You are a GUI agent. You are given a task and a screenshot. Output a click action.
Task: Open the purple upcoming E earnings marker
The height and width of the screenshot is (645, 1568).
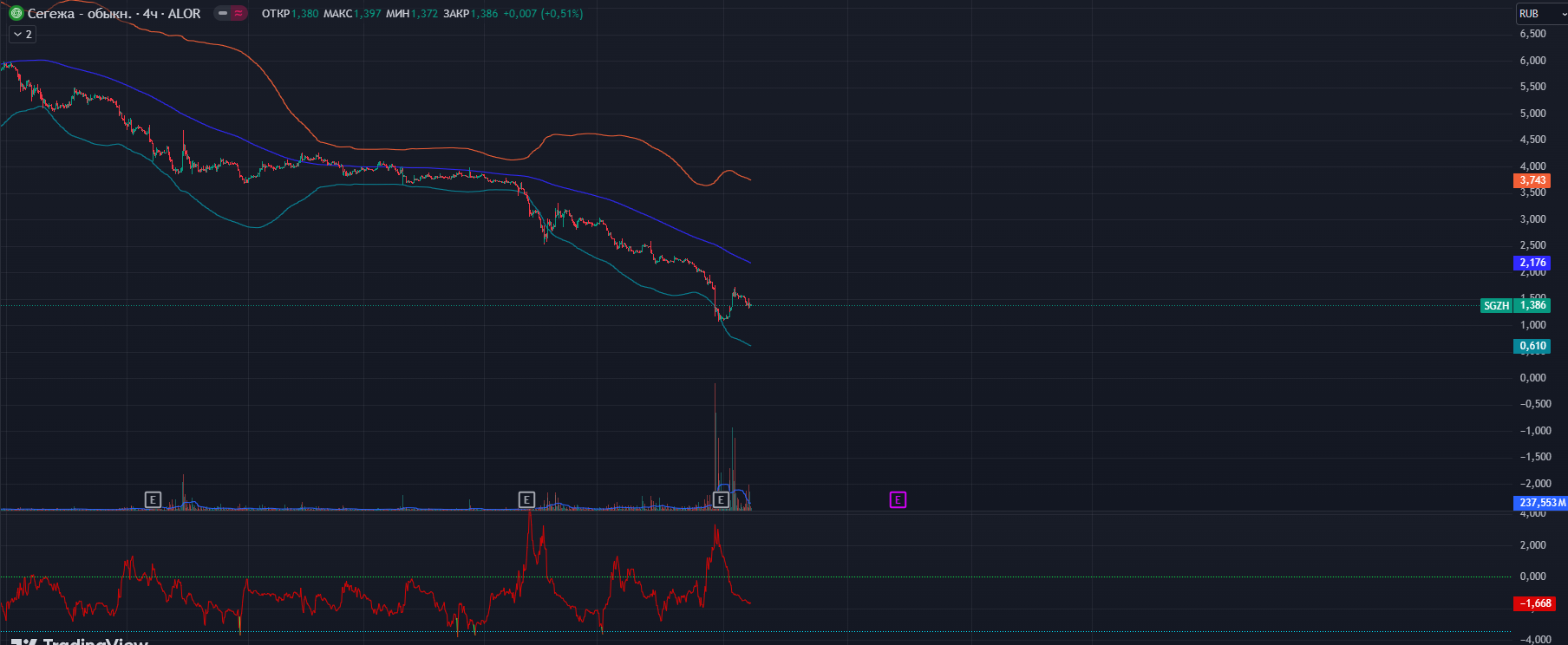[x=898, y=499]
